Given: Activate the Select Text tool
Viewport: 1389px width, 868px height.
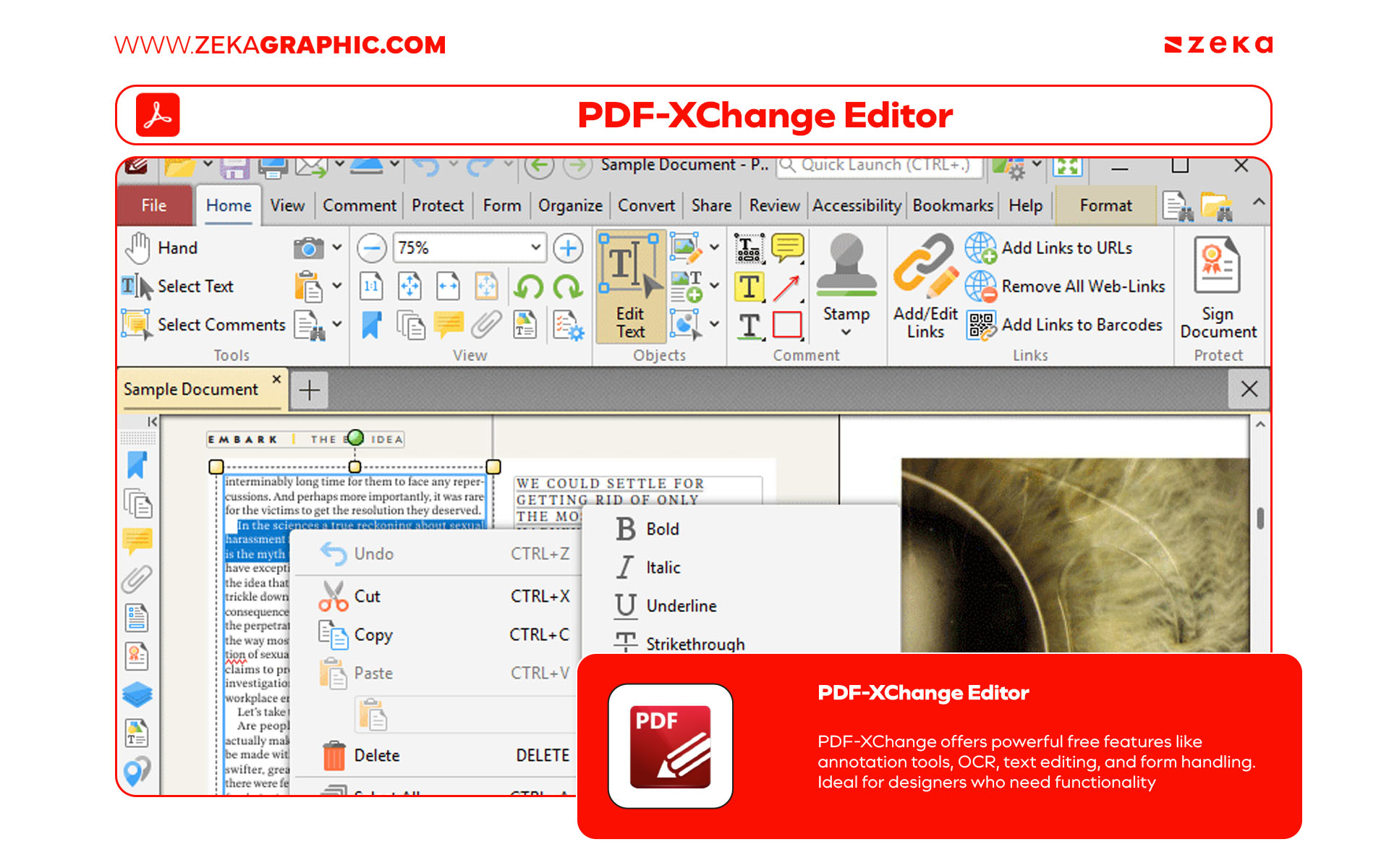Looking at the screenshot, I should [x=178, y=286].
